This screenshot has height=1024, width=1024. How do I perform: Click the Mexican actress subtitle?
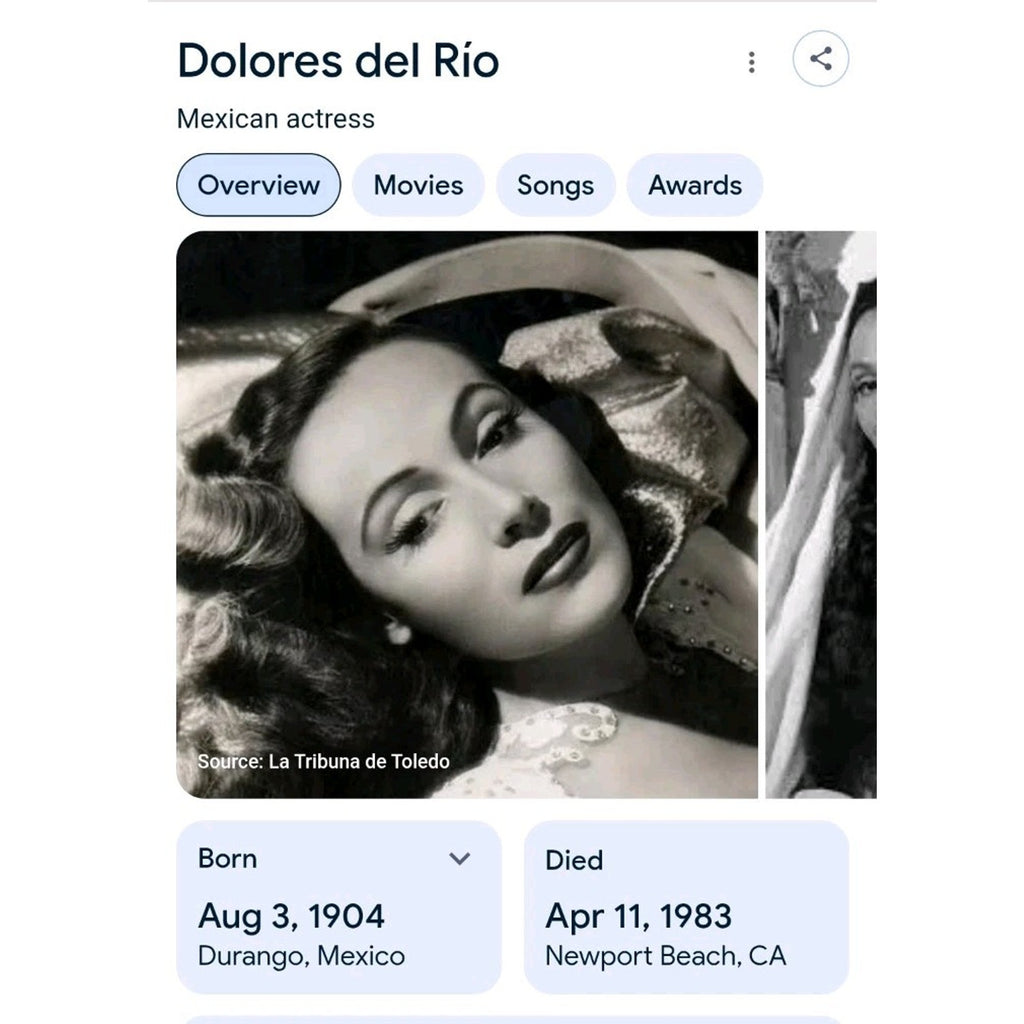[276, 119]
